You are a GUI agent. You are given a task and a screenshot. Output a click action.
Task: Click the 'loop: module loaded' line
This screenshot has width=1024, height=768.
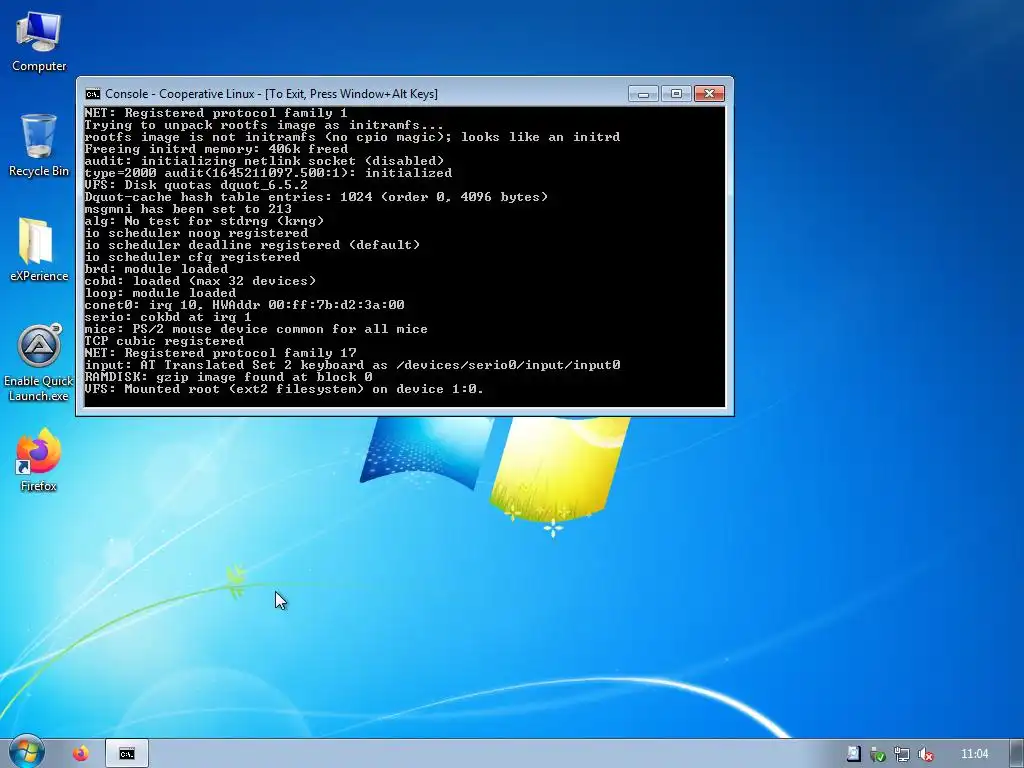click(x=160, y=293)
